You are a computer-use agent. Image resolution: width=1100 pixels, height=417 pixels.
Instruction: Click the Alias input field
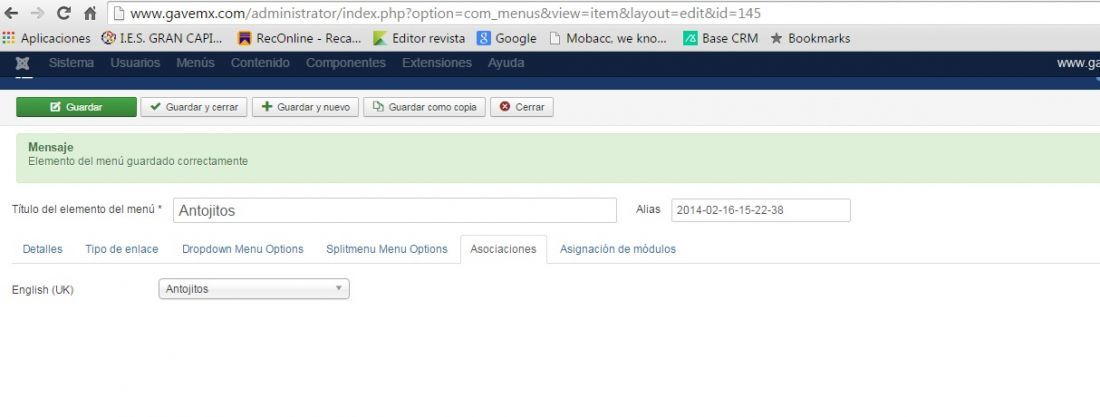[x=760, y=210]
